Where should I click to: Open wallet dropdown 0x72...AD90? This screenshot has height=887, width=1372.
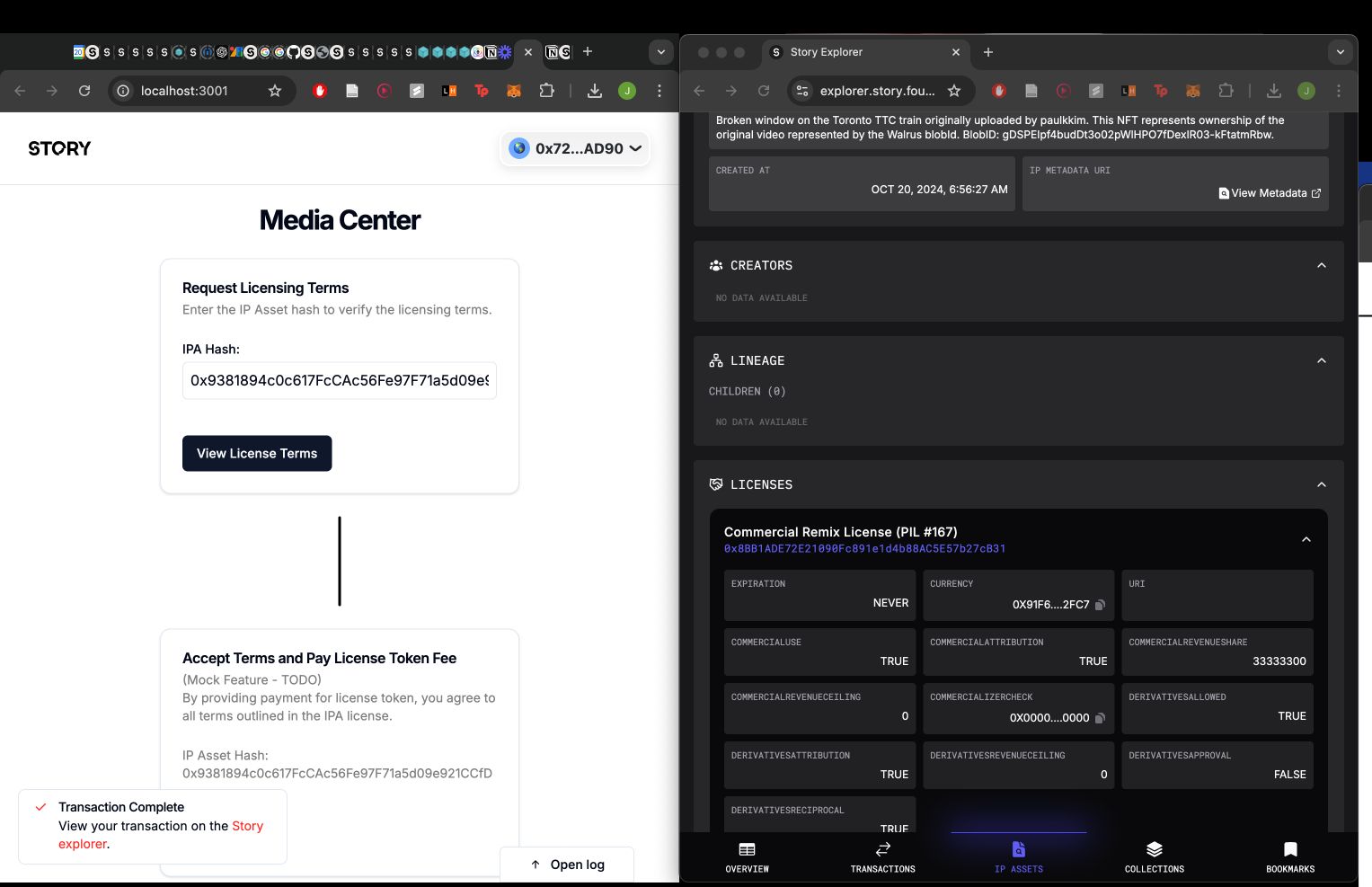point(575,148)
